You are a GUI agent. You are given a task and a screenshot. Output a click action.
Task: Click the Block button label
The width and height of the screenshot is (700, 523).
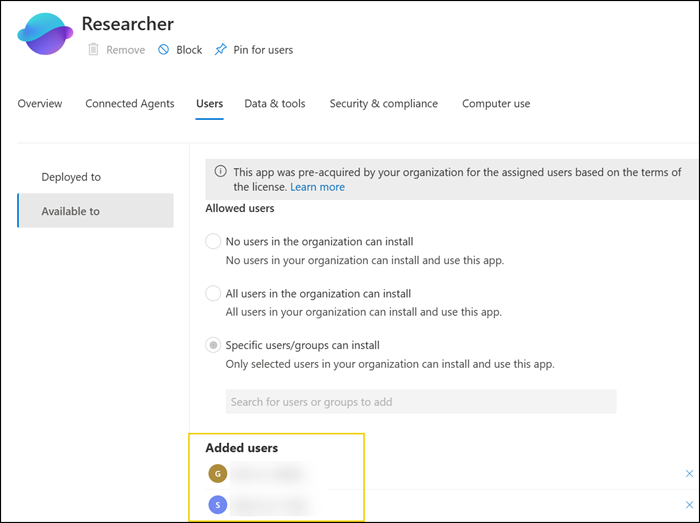pos(189,50)
